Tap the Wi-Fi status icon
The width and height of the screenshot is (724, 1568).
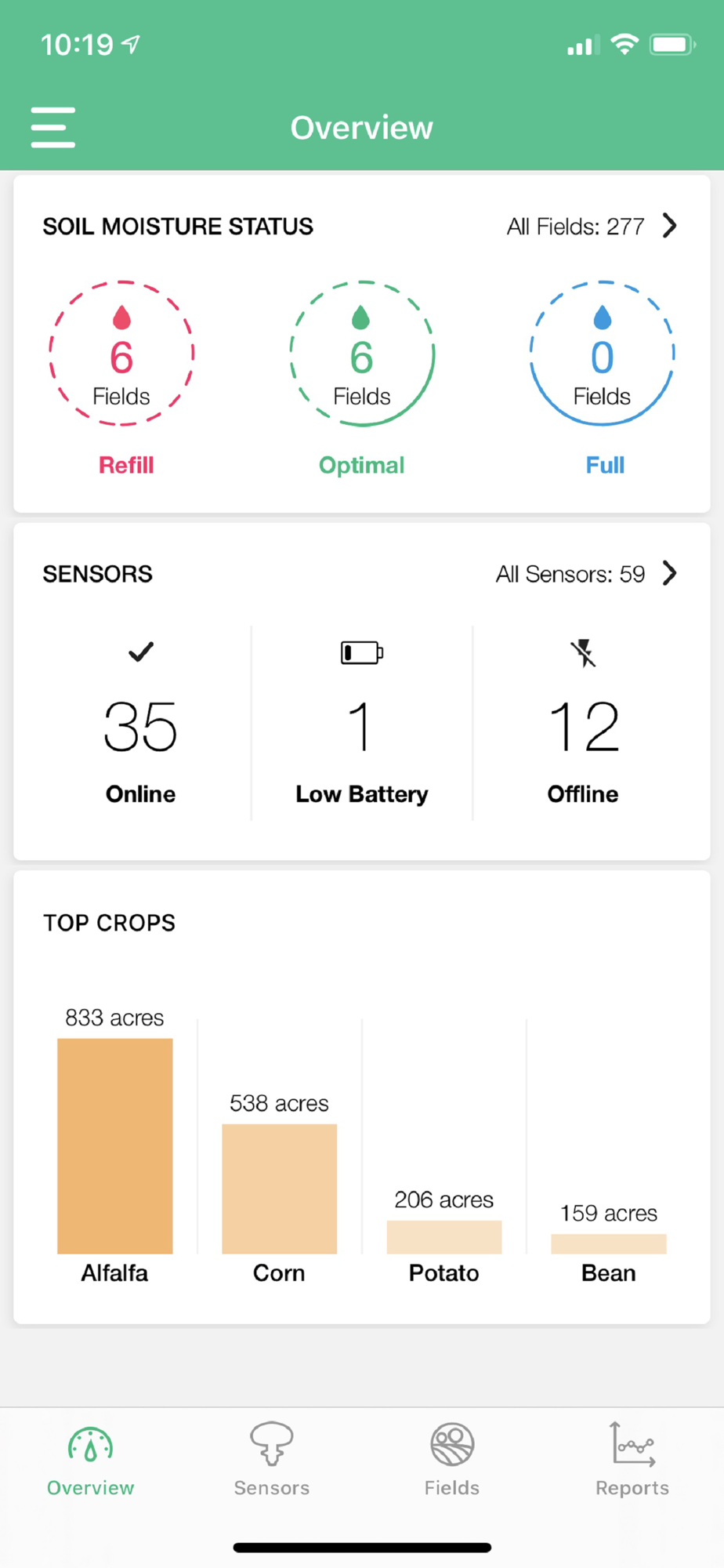624,44
